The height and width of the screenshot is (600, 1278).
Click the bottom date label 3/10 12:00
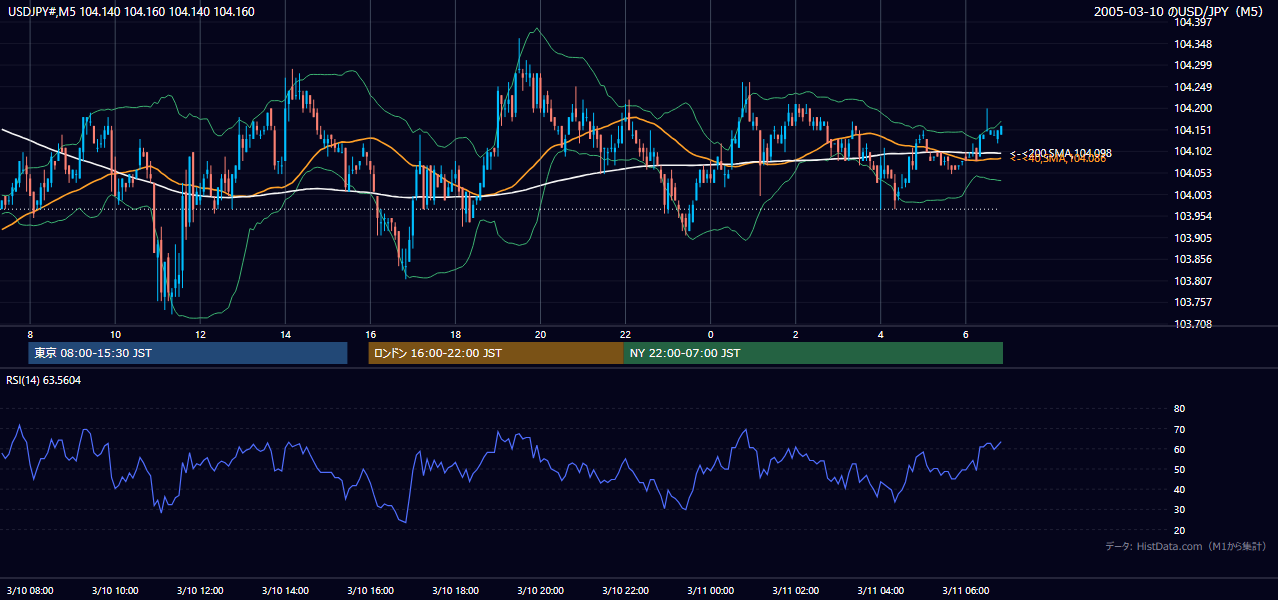coord(200,590)
